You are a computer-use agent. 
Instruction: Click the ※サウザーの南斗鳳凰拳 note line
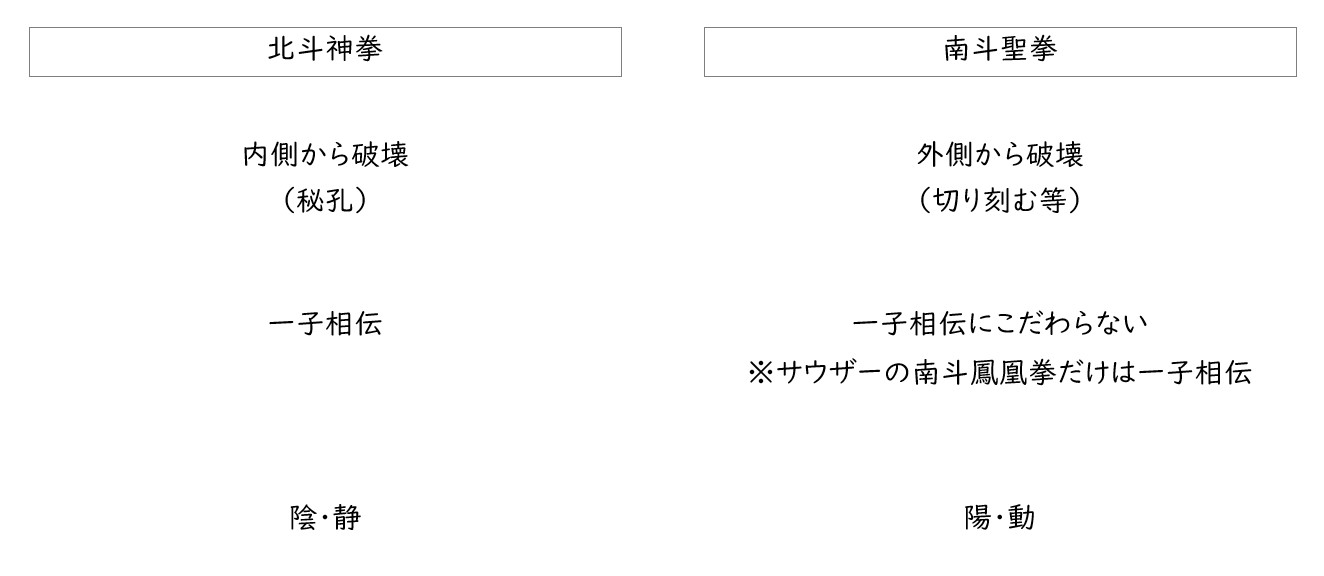point(1000,373)
